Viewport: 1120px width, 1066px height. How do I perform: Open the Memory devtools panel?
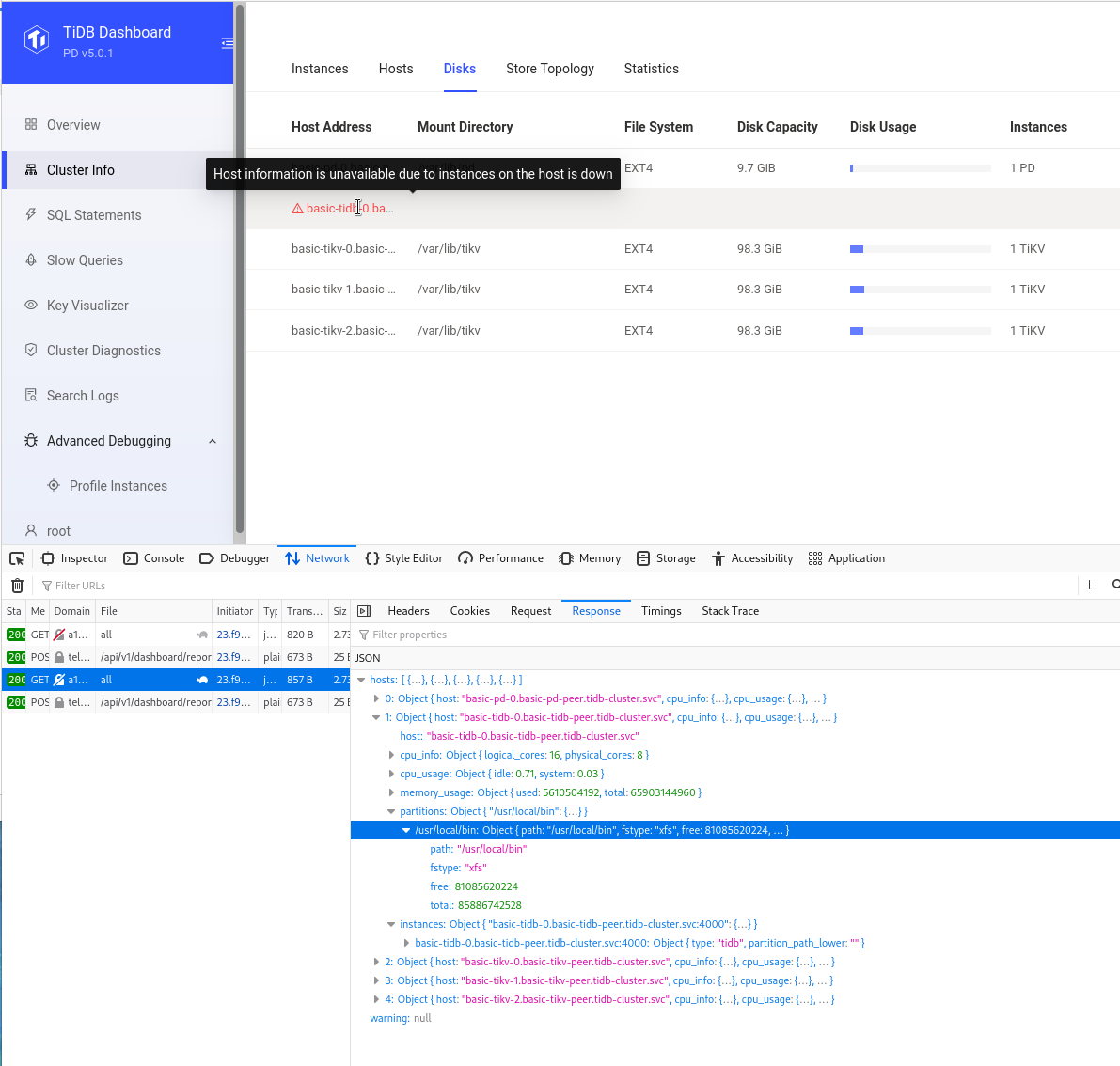590,558
